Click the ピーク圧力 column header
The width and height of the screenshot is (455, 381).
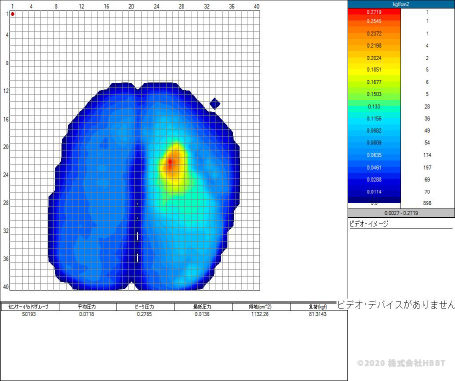tap(144, 306)
